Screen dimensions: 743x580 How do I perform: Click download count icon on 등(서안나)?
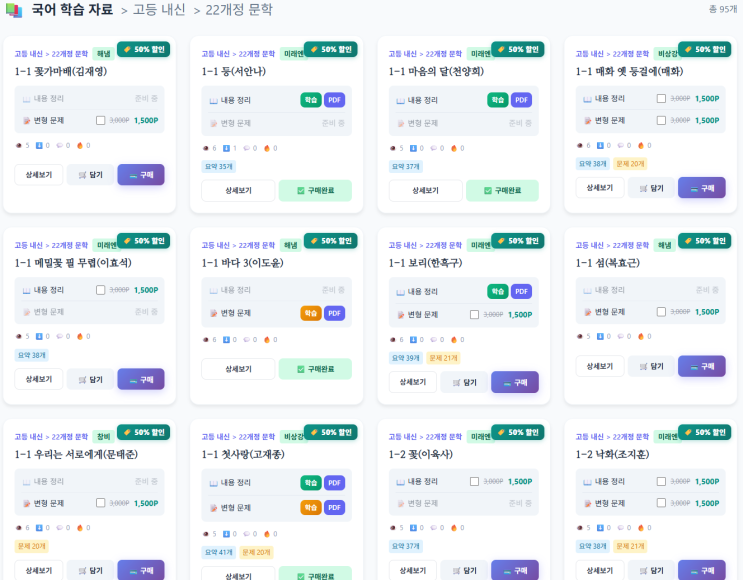click(226, 148)
